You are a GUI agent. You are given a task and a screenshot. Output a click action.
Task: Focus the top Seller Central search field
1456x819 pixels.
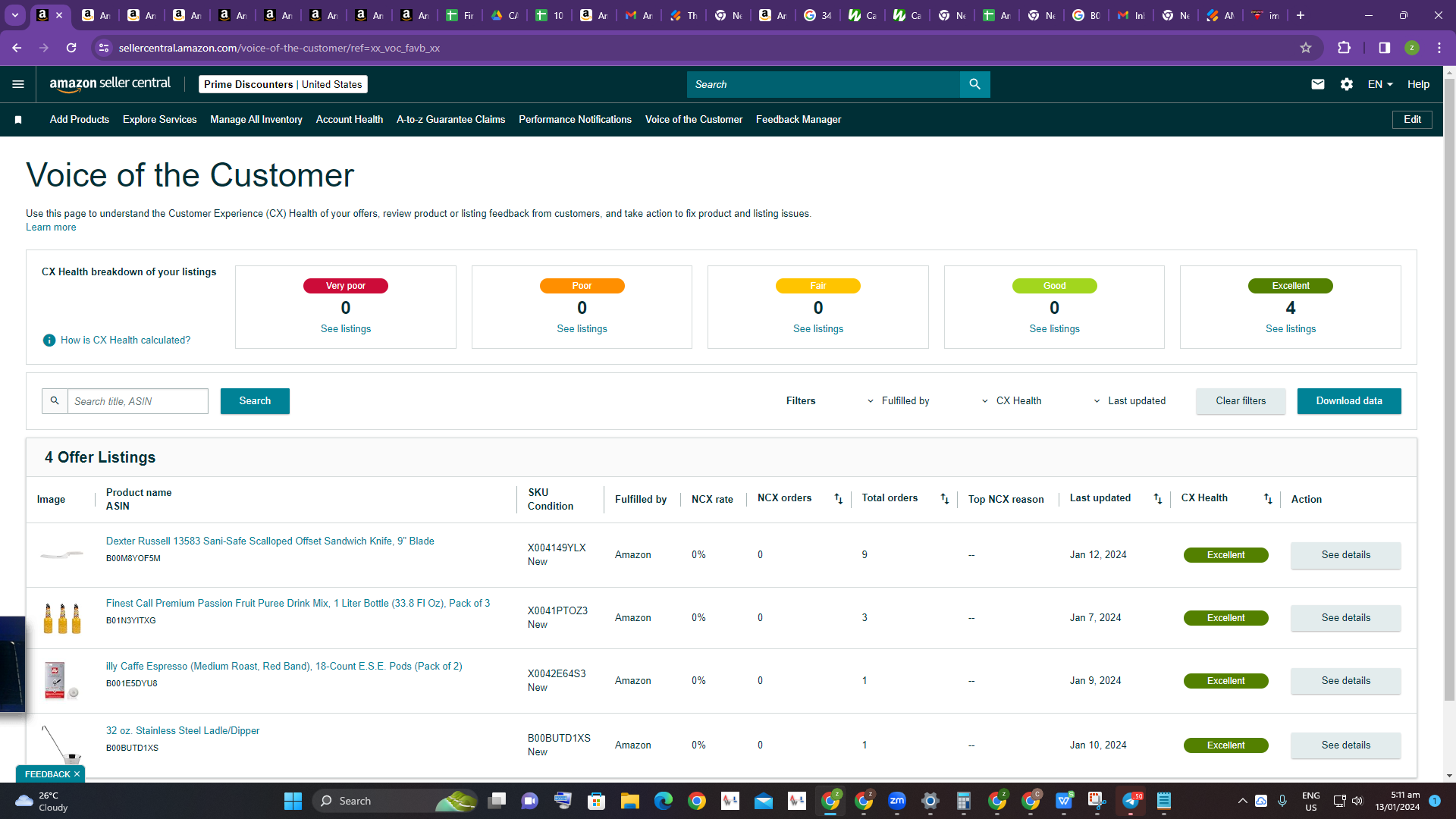[x=824, y=84]
